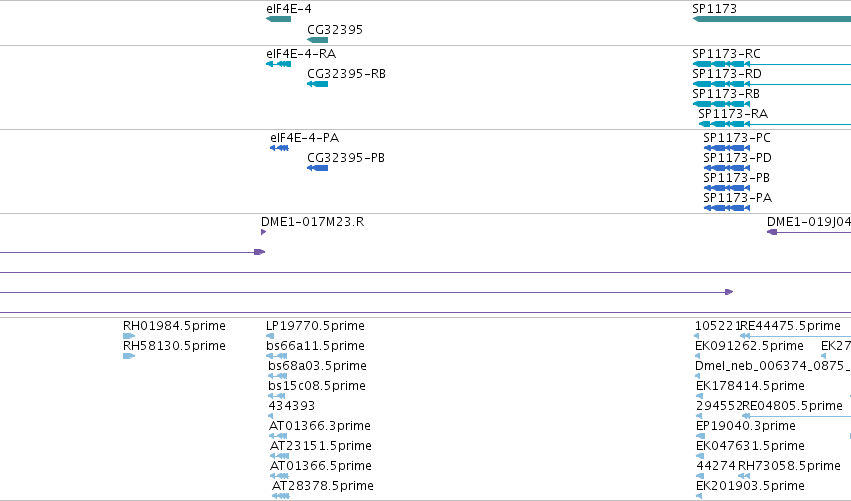Click the CG32395 gene arrow
Screen dimensions: 851x501
coord(317,40)
